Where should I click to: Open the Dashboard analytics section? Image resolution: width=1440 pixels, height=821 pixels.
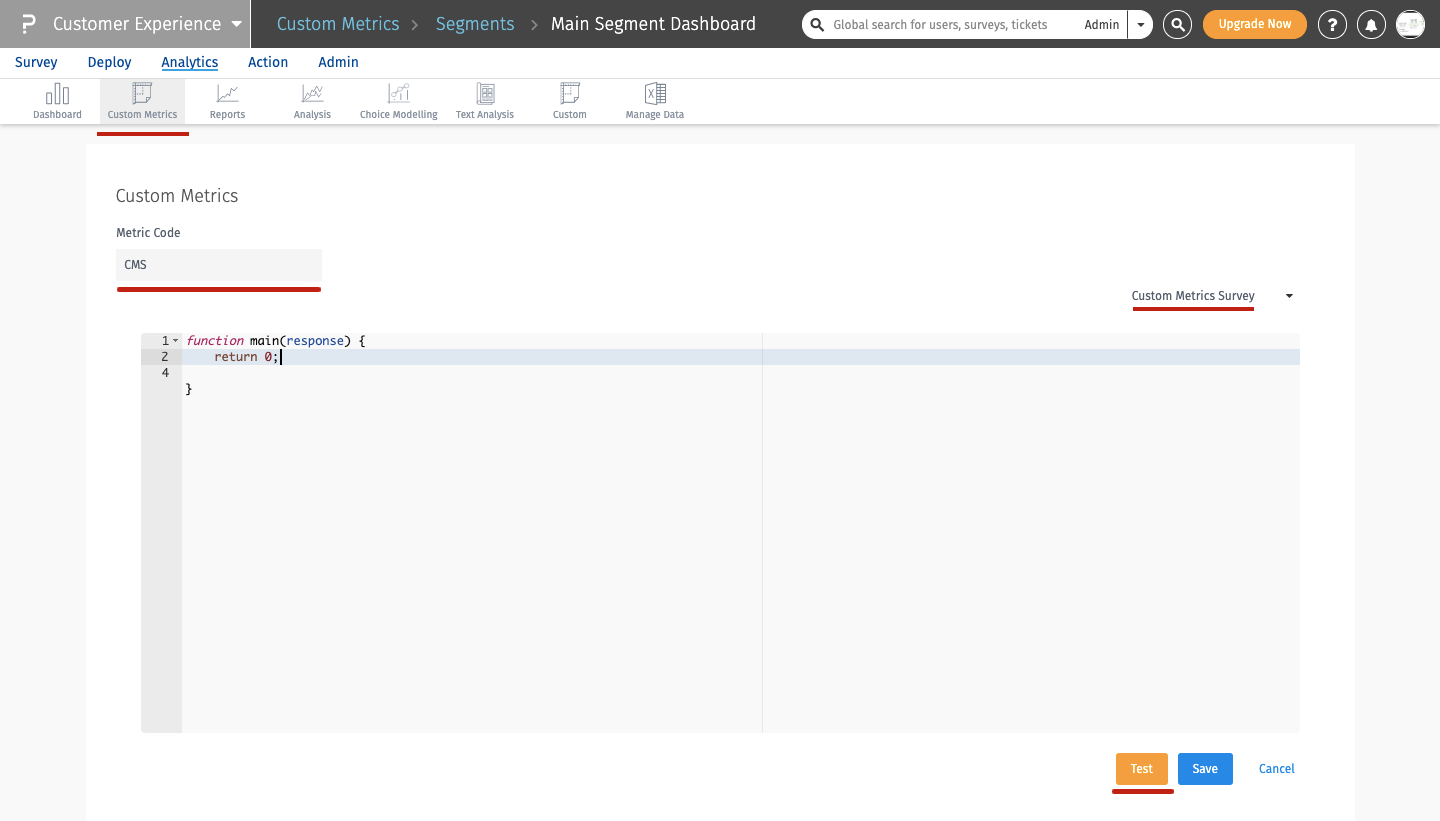pos(57,100)
